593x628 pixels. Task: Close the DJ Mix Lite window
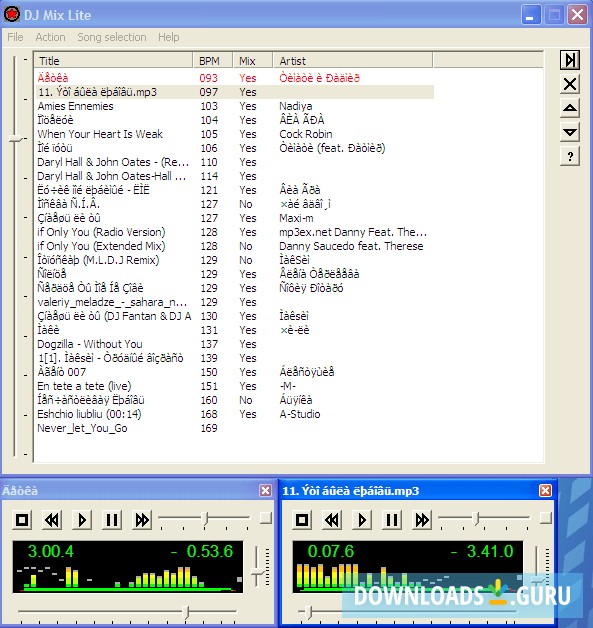(577, 15)
